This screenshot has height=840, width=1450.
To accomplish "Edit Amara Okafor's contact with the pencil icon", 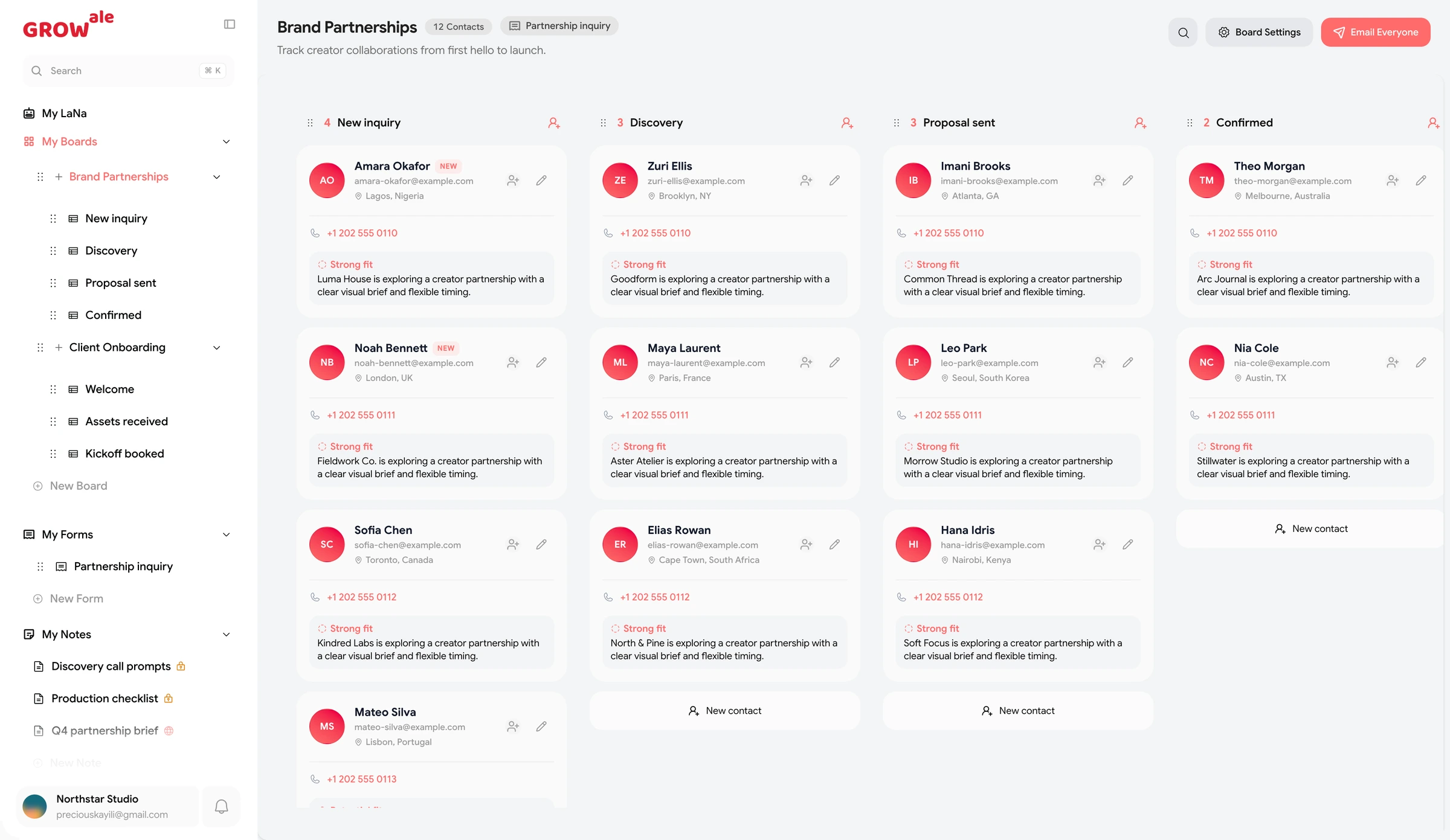I will point(541,180).
